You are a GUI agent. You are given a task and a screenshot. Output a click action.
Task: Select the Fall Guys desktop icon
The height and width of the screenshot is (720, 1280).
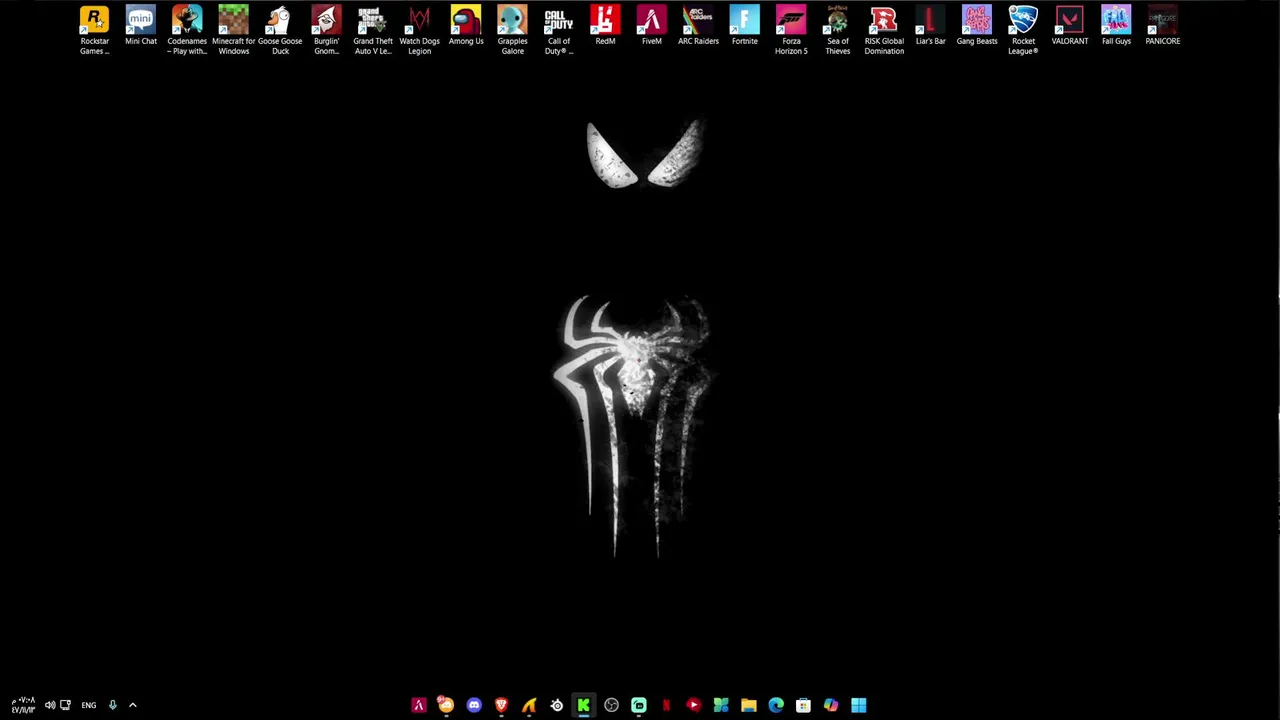click(x=1116, y=26)
